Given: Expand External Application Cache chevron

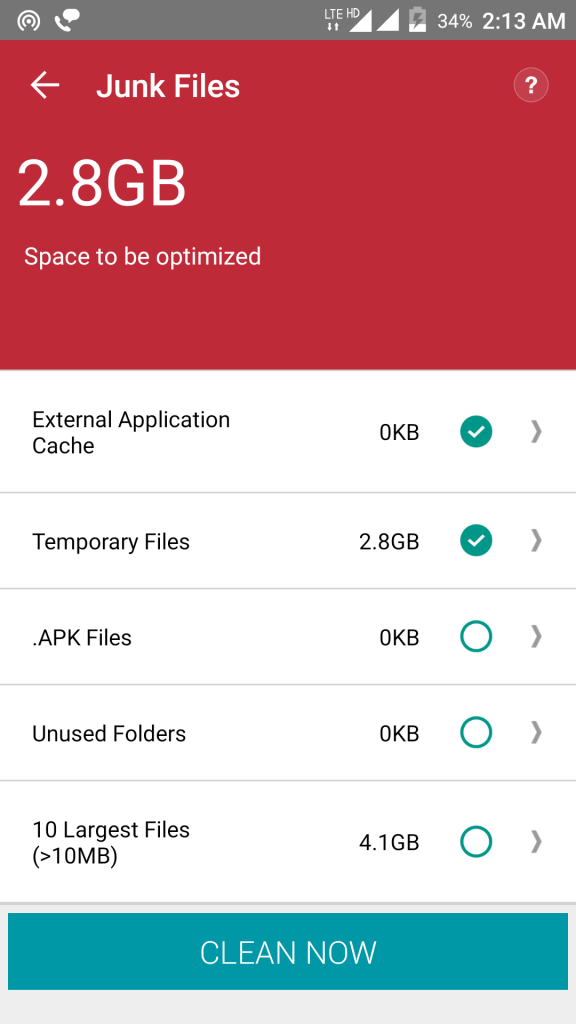Looking at the screenshot, I should pyautogui.click(x=536, y=432).
